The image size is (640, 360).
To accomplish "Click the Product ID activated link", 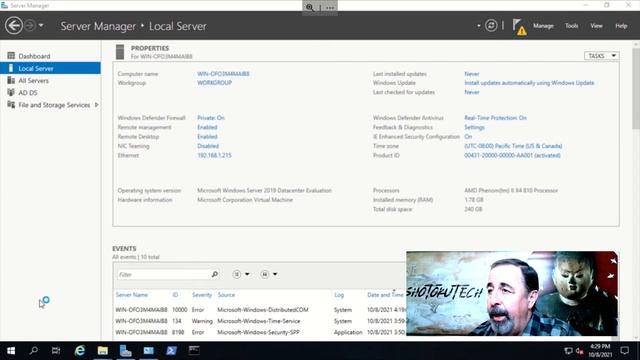I will coord(512,156).
